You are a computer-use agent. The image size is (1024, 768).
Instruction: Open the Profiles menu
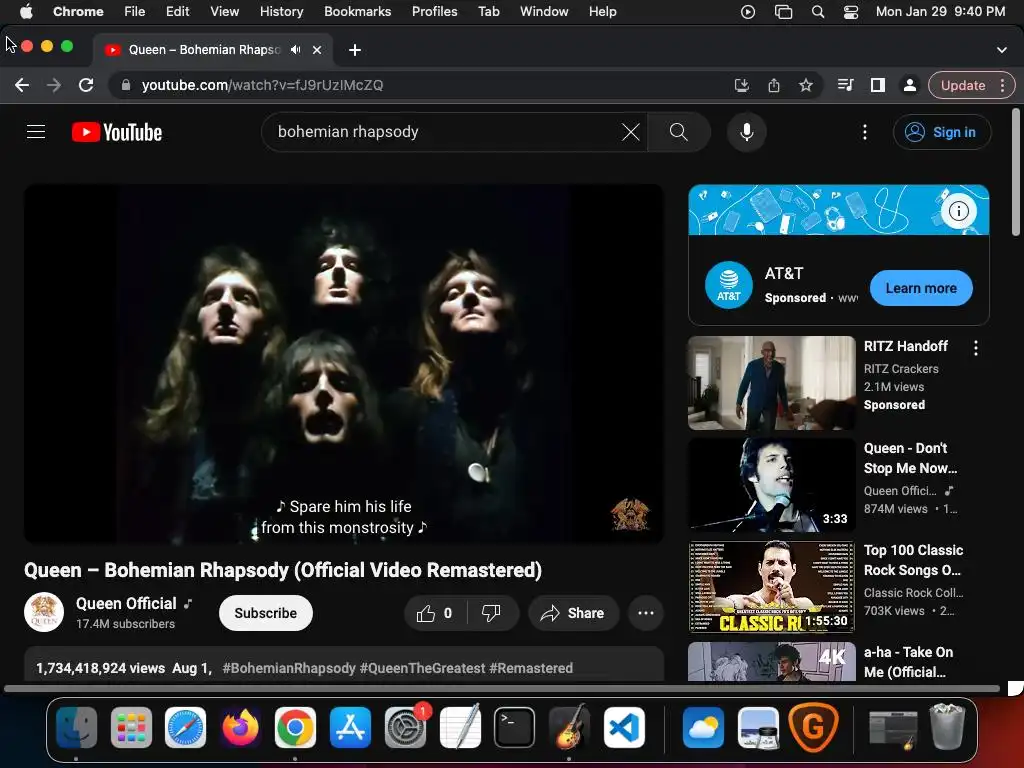(x=434, y=12)
